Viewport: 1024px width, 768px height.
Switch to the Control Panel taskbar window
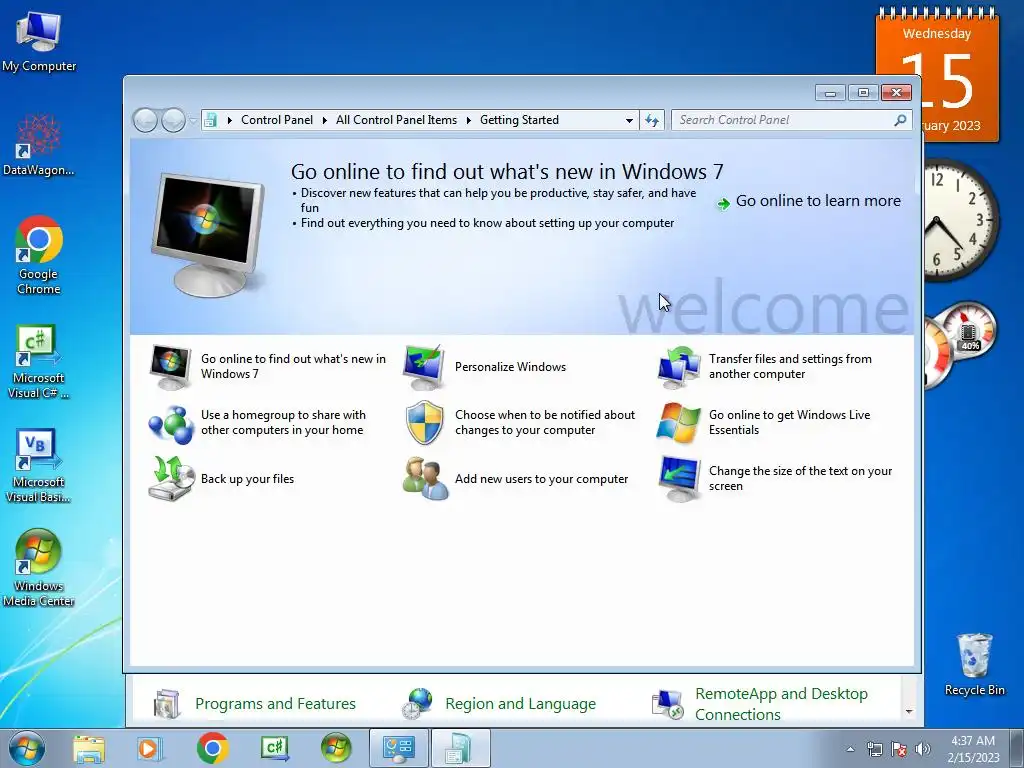tap(399, 748)
